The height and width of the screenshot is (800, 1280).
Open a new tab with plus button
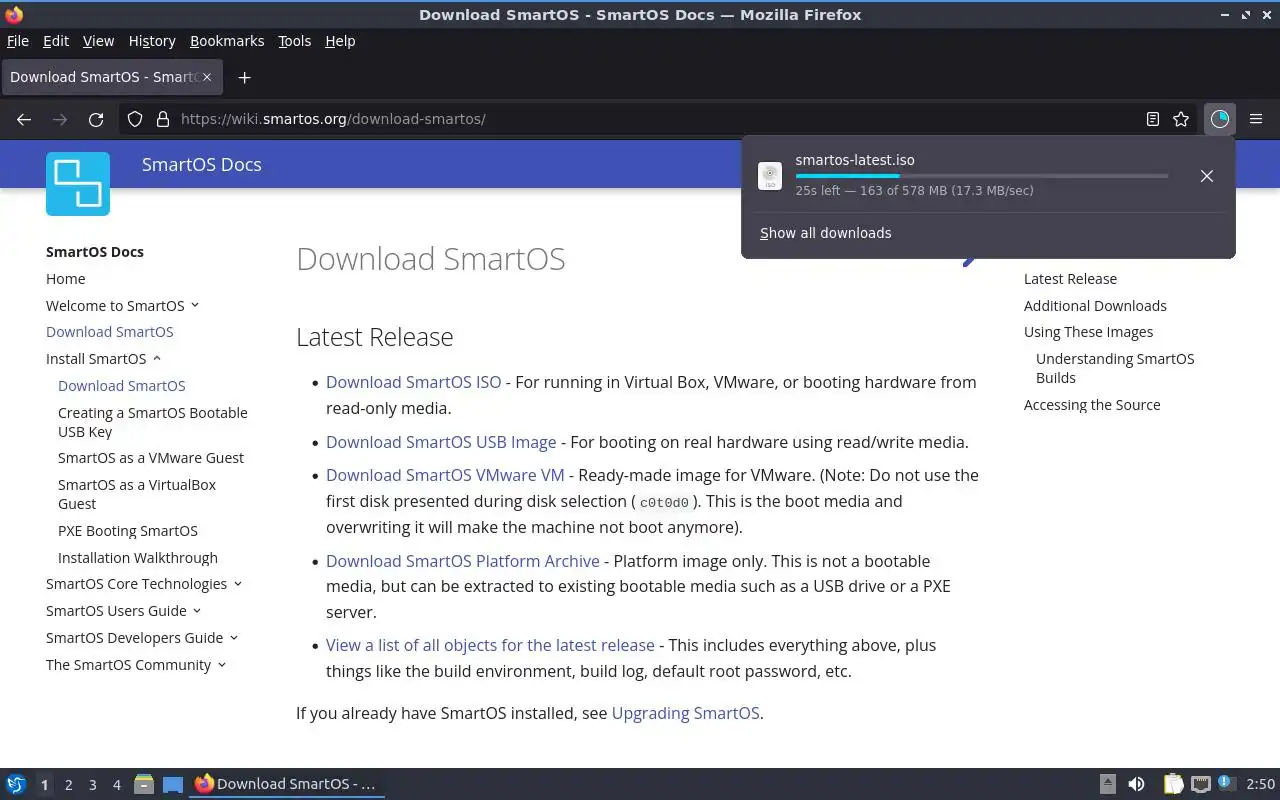coord(244,77)
